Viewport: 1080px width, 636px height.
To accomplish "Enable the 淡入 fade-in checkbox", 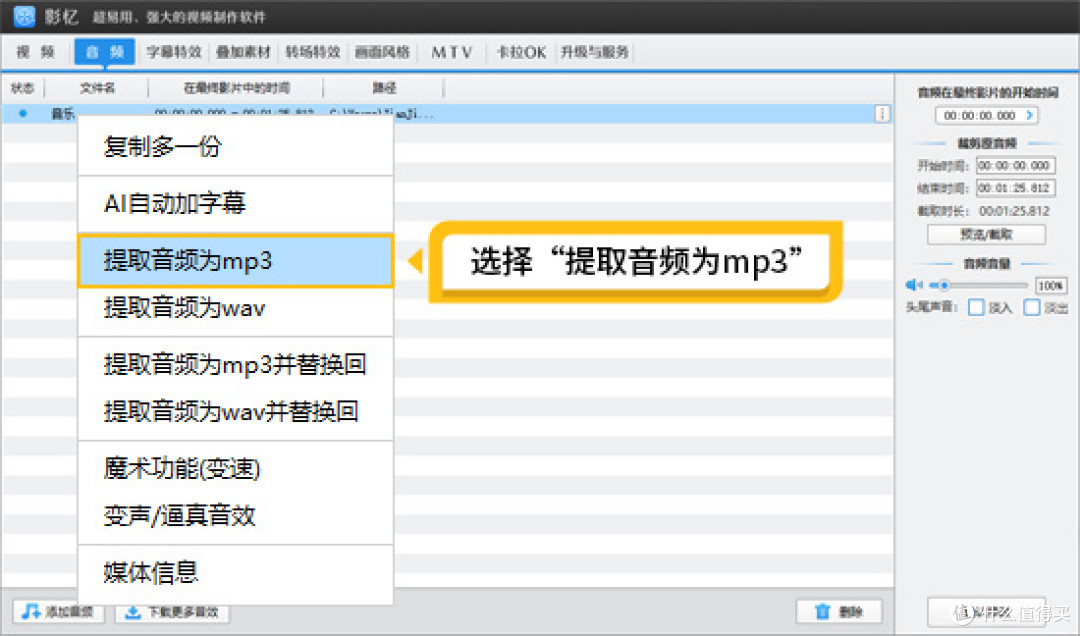I will click(976, 307).
